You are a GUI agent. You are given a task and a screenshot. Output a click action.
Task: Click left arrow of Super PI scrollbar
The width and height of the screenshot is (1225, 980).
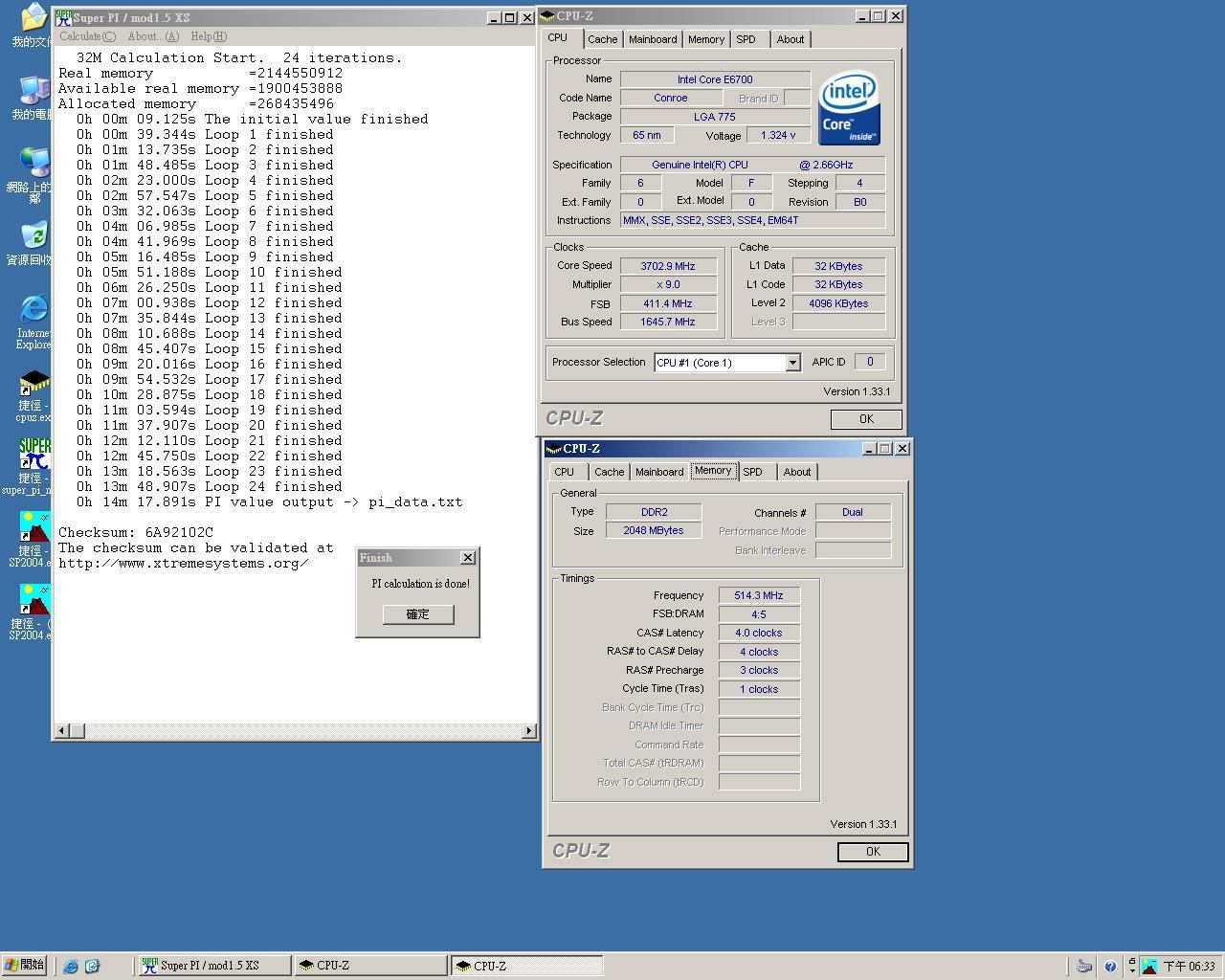point(61,731)
